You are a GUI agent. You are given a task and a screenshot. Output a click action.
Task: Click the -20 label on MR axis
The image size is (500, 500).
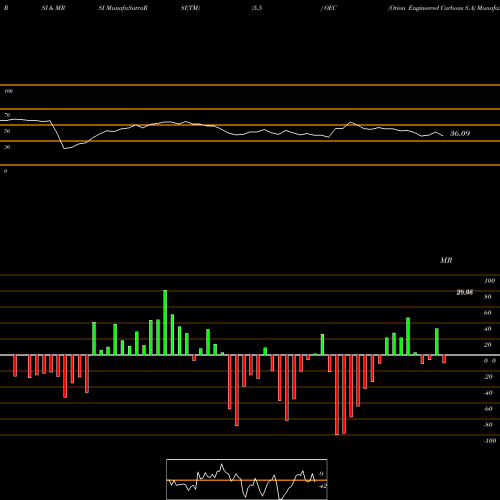click(x=488, y=377)
